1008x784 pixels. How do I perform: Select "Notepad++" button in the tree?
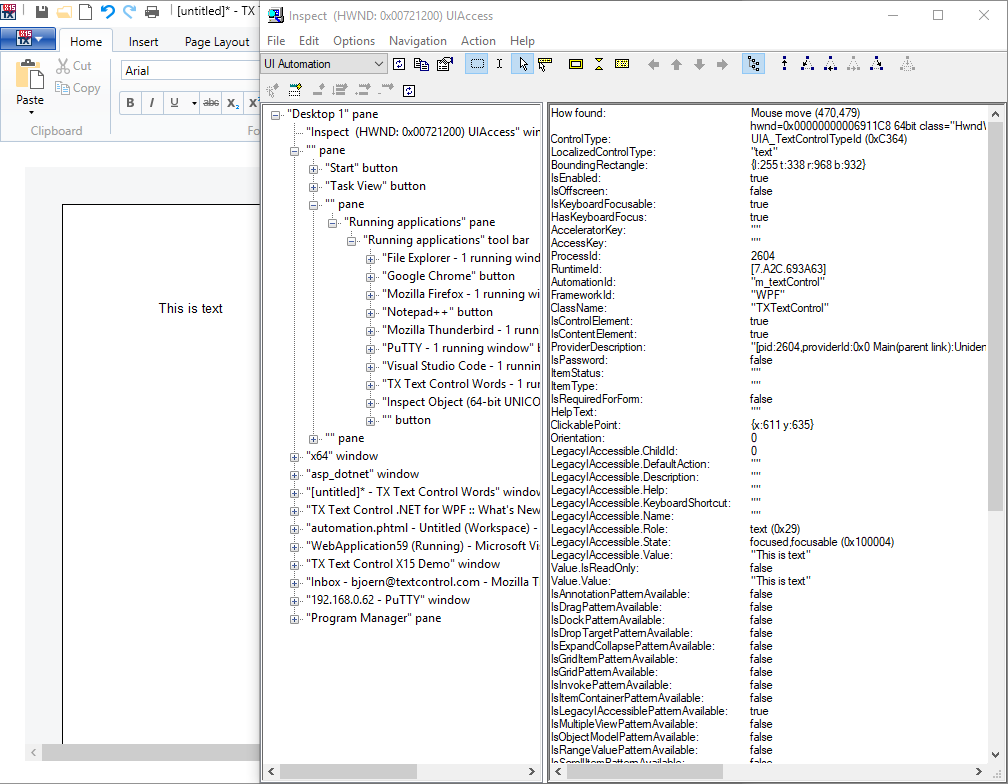437,312
